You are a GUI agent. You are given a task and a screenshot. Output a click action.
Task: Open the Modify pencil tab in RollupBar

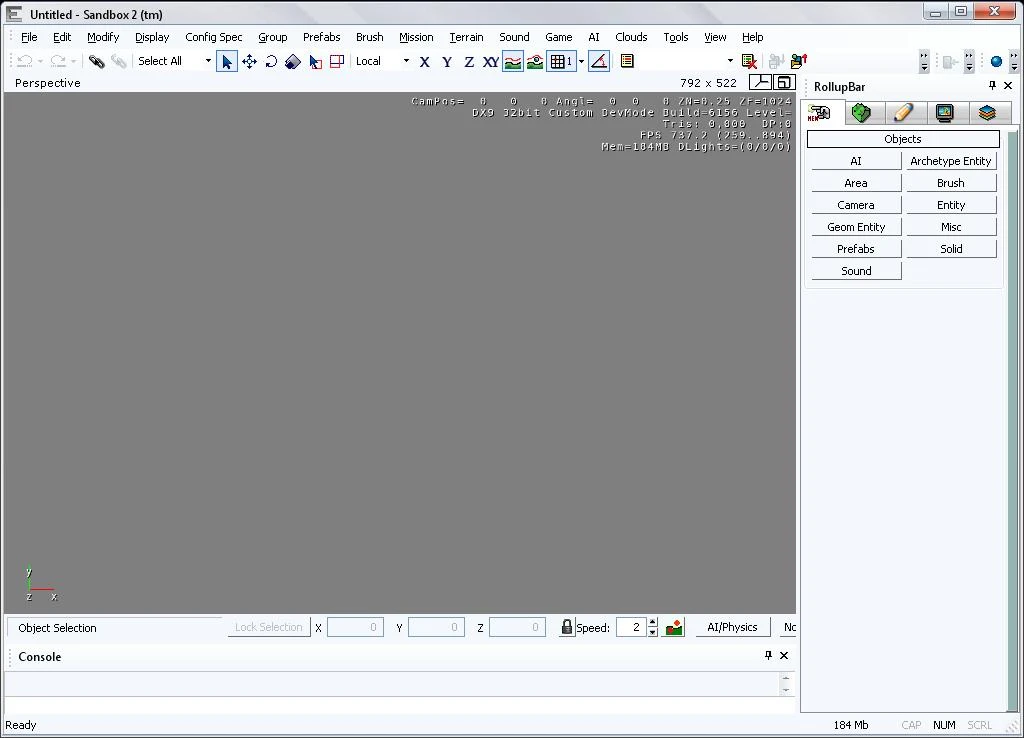(903, 113)
